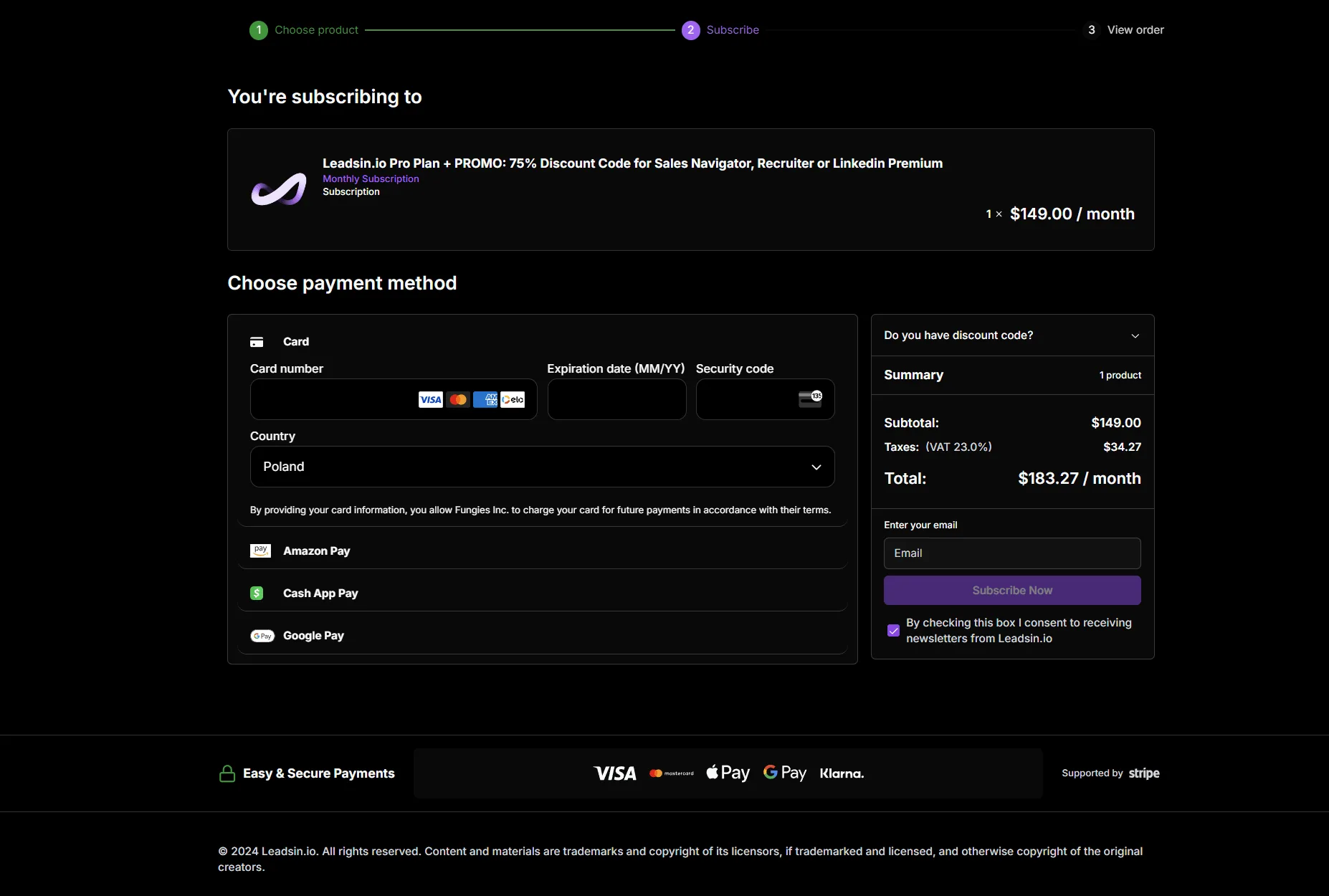Click the green Cash App Pay icon
The image size is (1329, 896).
[257, 593]
